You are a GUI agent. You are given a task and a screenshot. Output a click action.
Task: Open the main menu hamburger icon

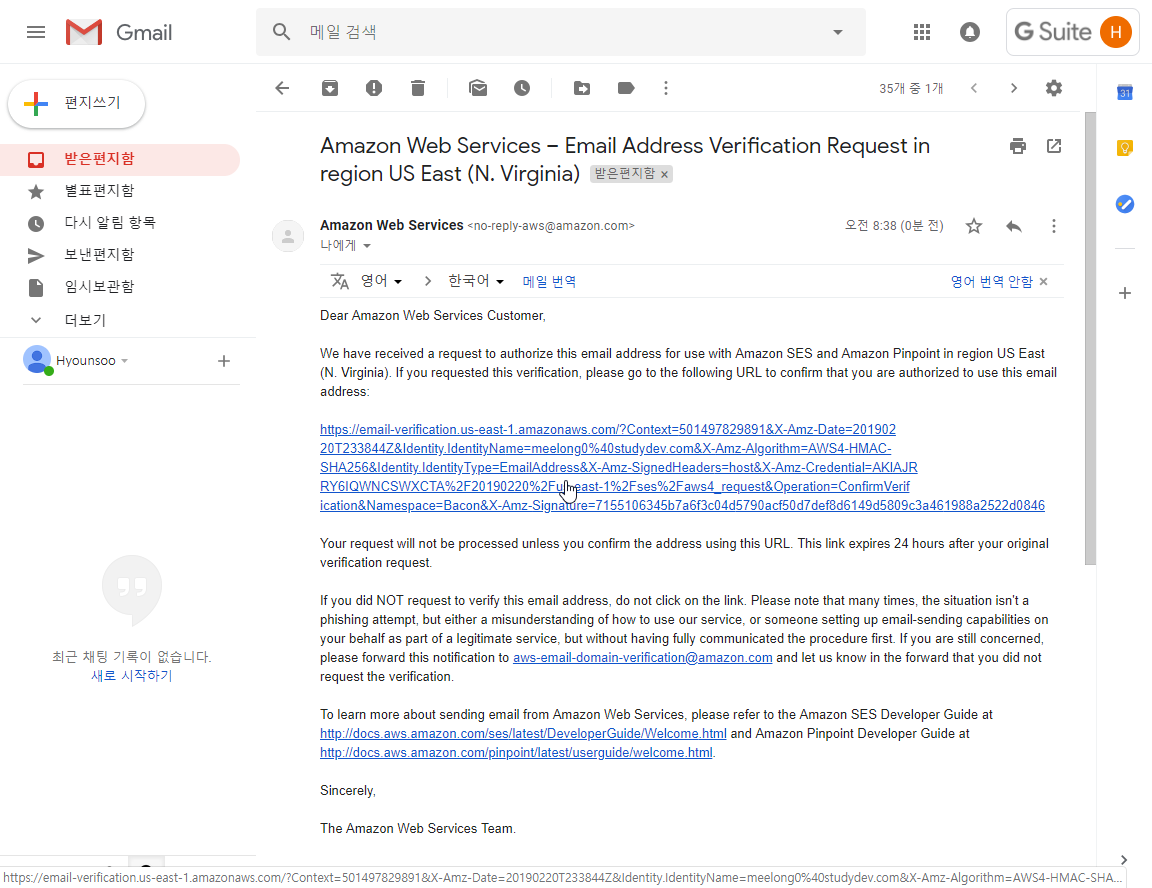(x=36, y=32)
